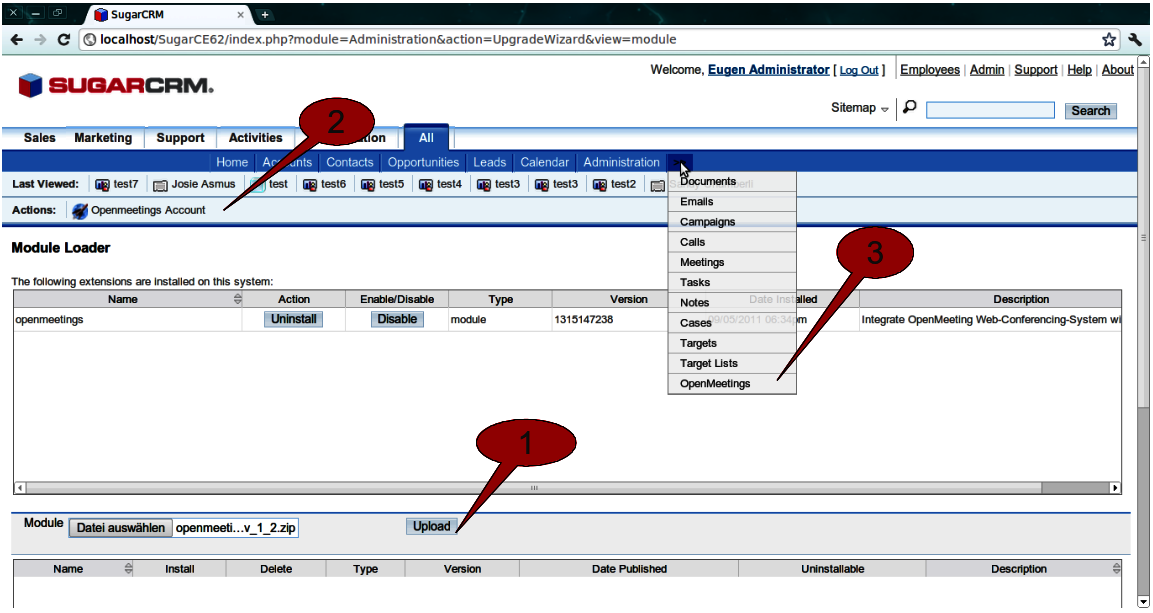The height and width of the screenshot is (613, 1153).
Task: Sort installed extensions by Name
Action: [x=238, y=298]
